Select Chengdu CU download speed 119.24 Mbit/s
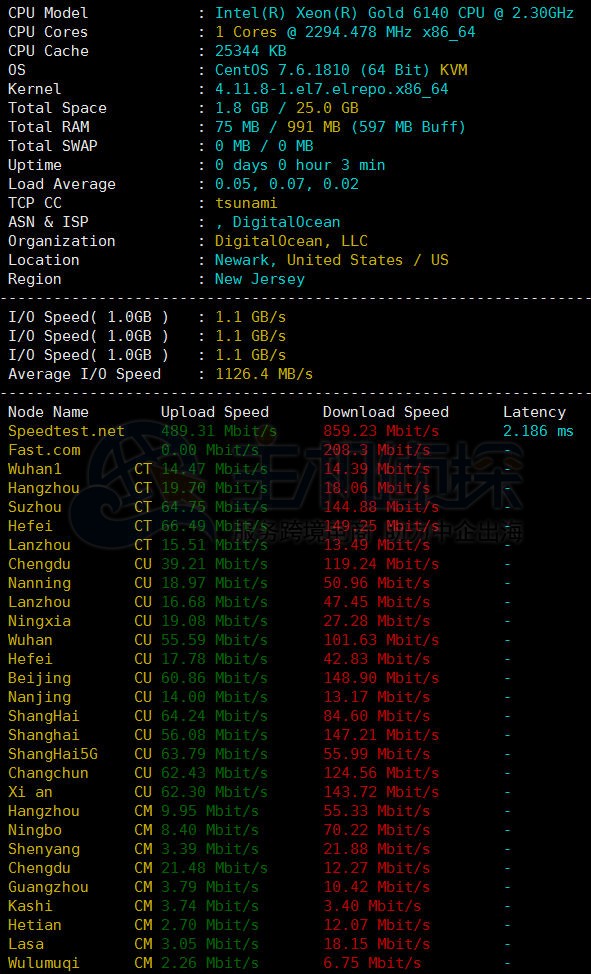Viewport: 591px width, 974px height. 381,565
